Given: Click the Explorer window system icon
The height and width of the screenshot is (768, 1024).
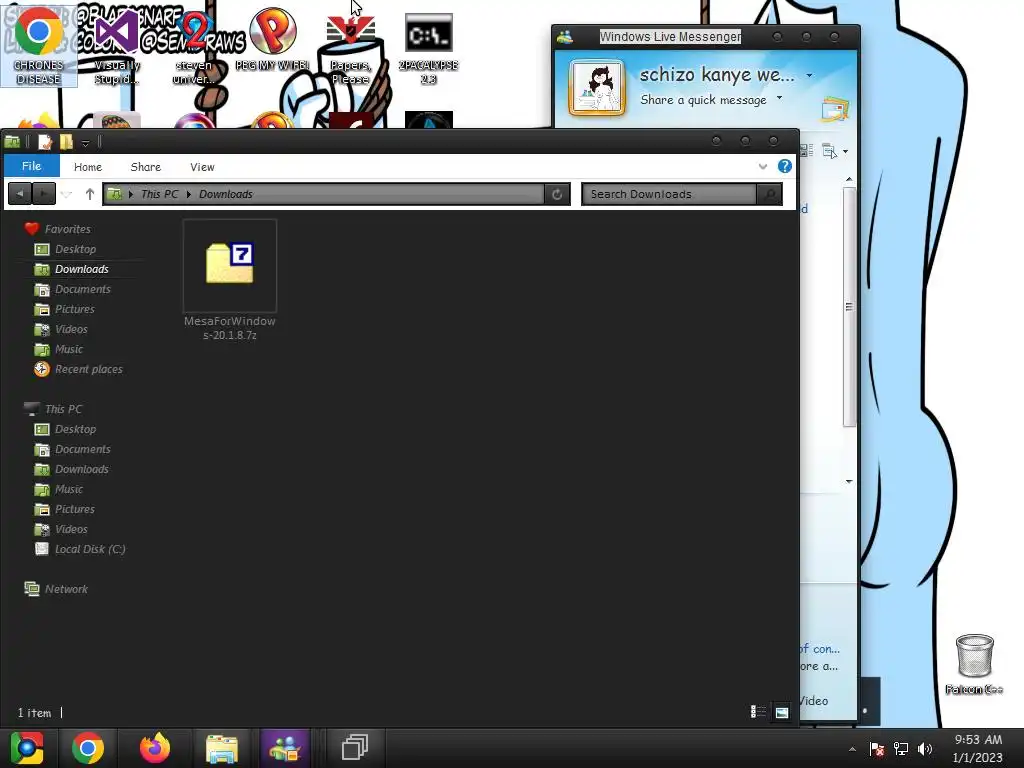Looking at the screenshot, I should click(x=12, y=141).
